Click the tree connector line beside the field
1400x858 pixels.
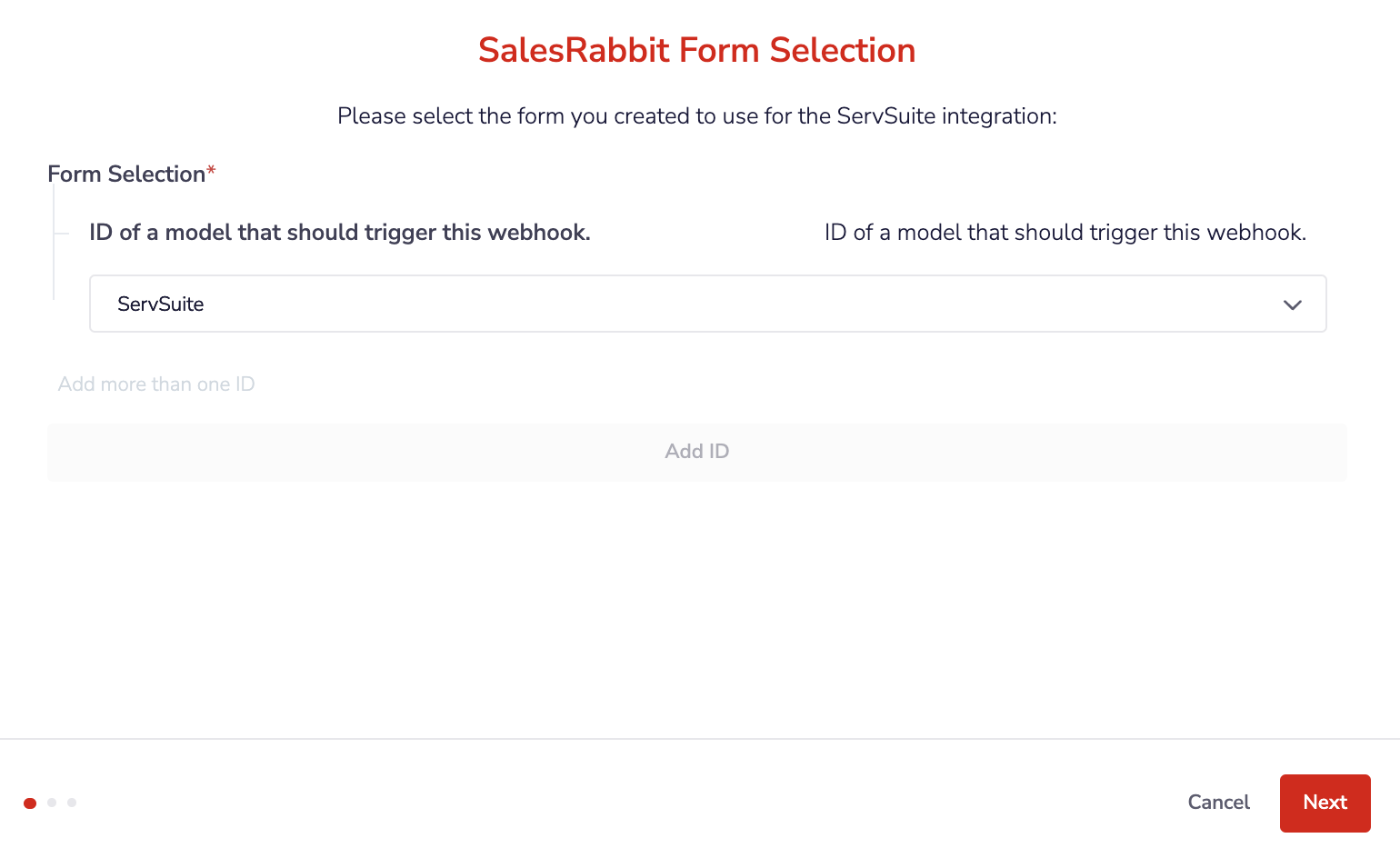pos(55,241)
